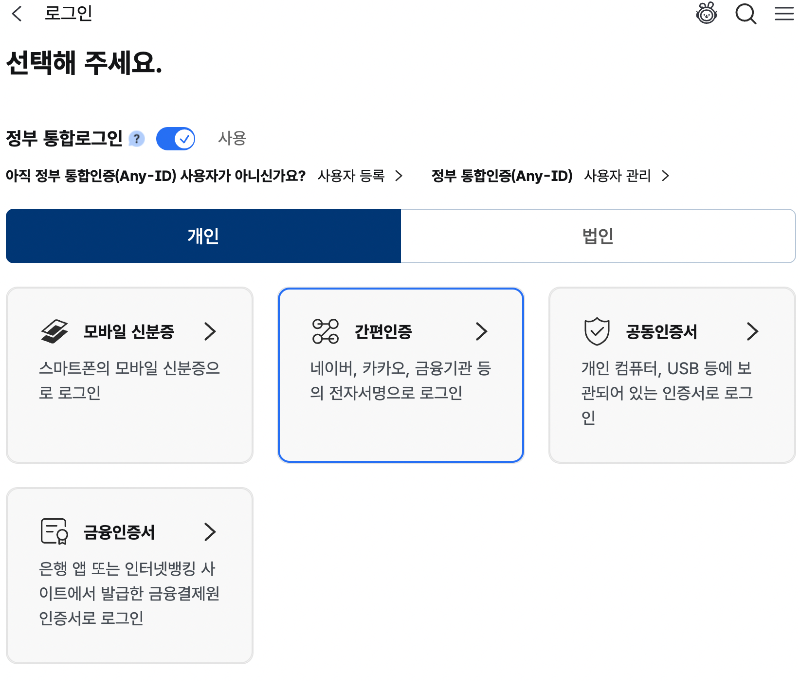Toggle the 정부 통합로그인 switch
Screen dimensions: 800x681
(x=176, y=139)
